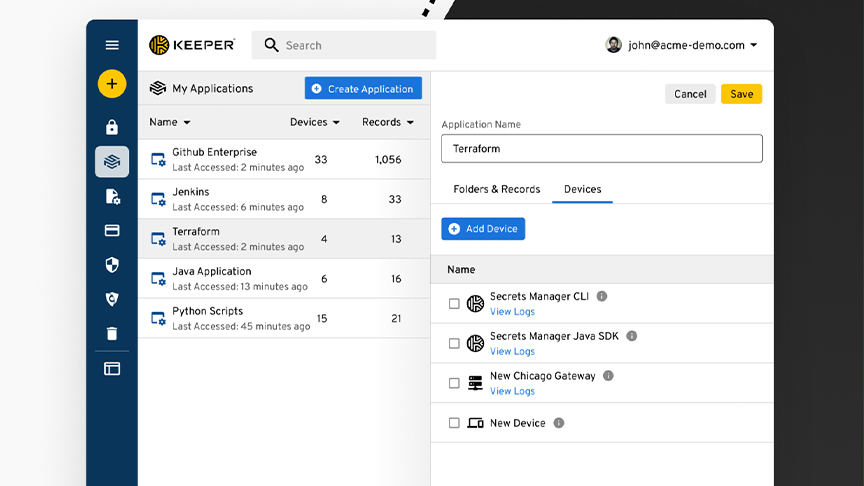Click the 1,056 records count

click(x=388, y=160)
